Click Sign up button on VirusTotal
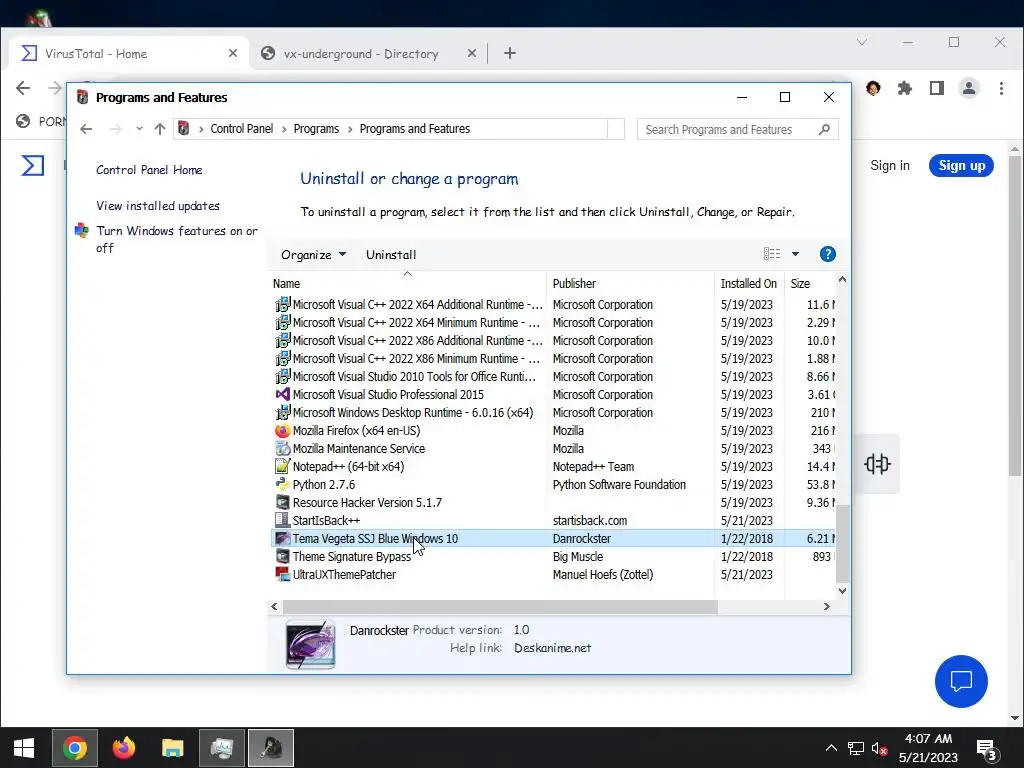Screen dimensions: 1024x768 click(961, 166)
